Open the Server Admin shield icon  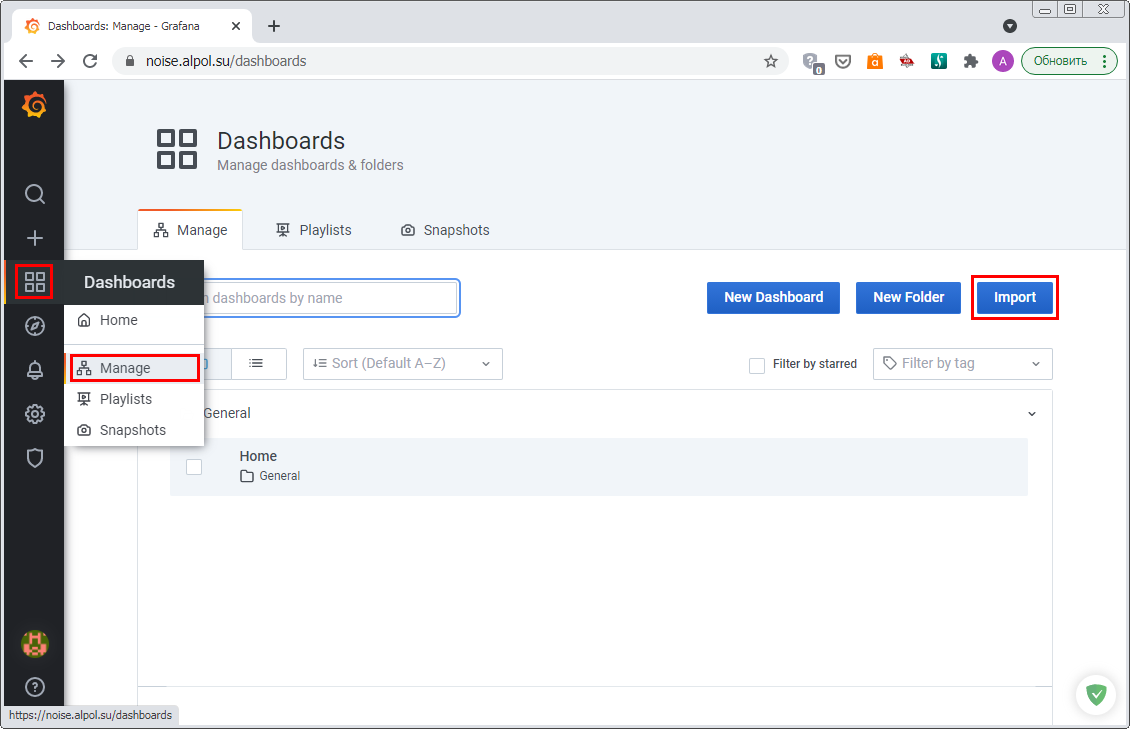[x=35, y=458]
